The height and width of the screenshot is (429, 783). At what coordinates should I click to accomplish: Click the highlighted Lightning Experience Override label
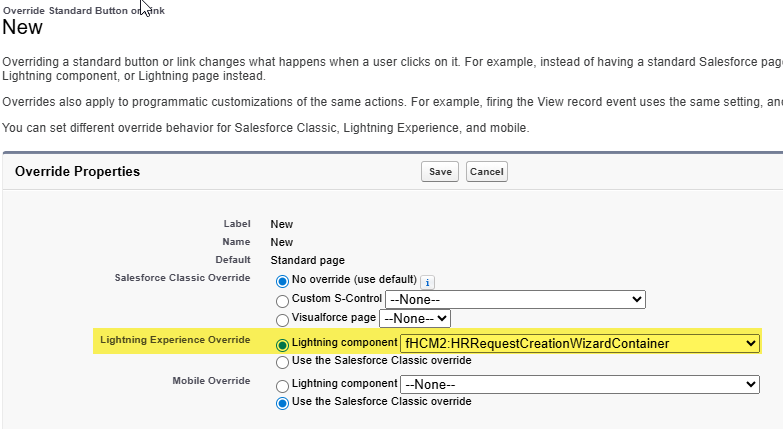click(175, 341)
